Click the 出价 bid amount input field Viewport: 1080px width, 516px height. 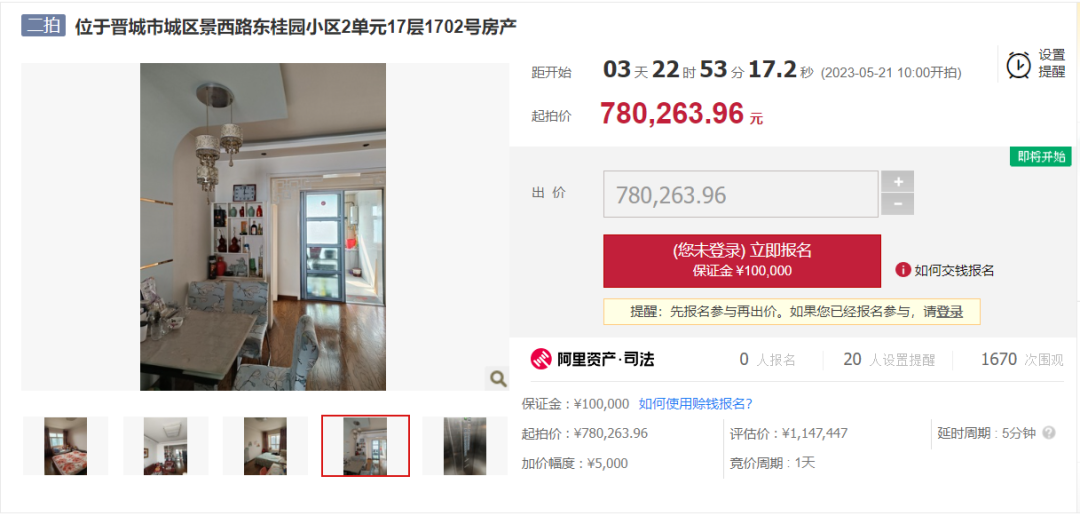pyautogui.click(x=740, y=195)
